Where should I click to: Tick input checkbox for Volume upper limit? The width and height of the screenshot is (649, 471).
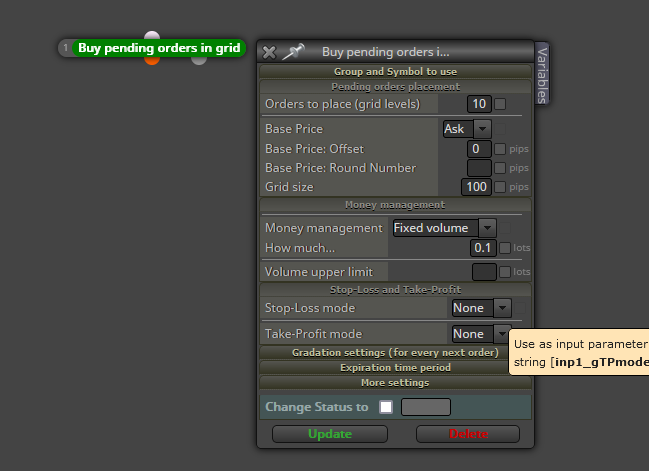[505, 272]
